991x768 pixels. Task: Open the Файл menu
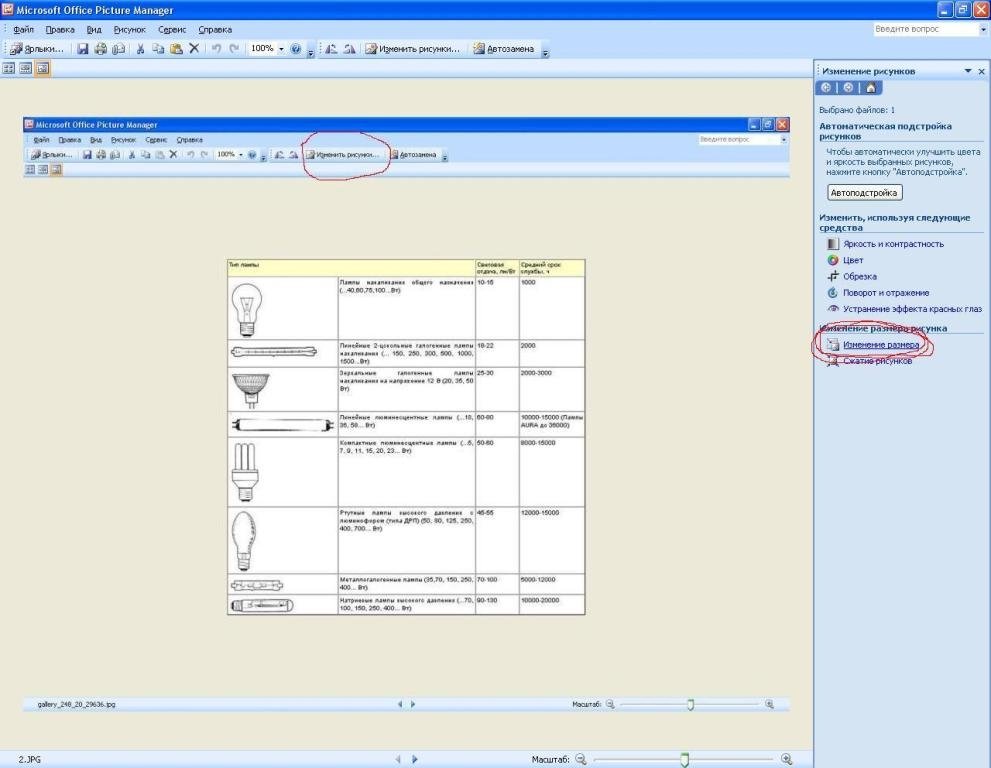[23, 30]
